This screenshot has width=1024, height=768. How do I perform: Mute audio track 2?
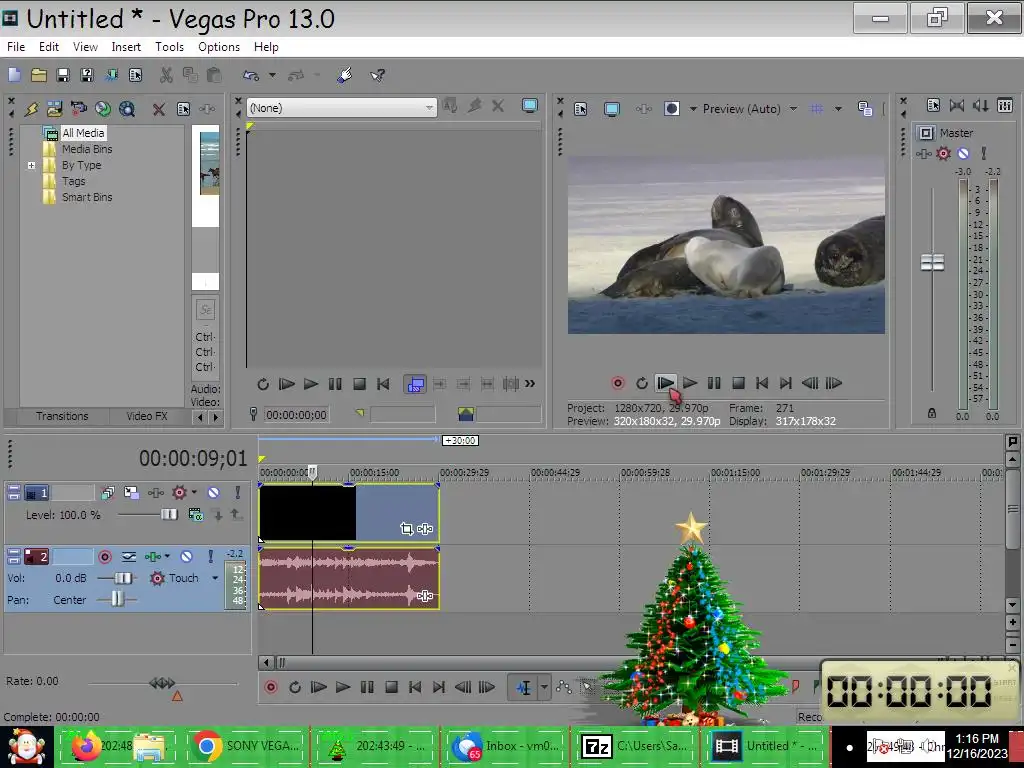[187, 556]
